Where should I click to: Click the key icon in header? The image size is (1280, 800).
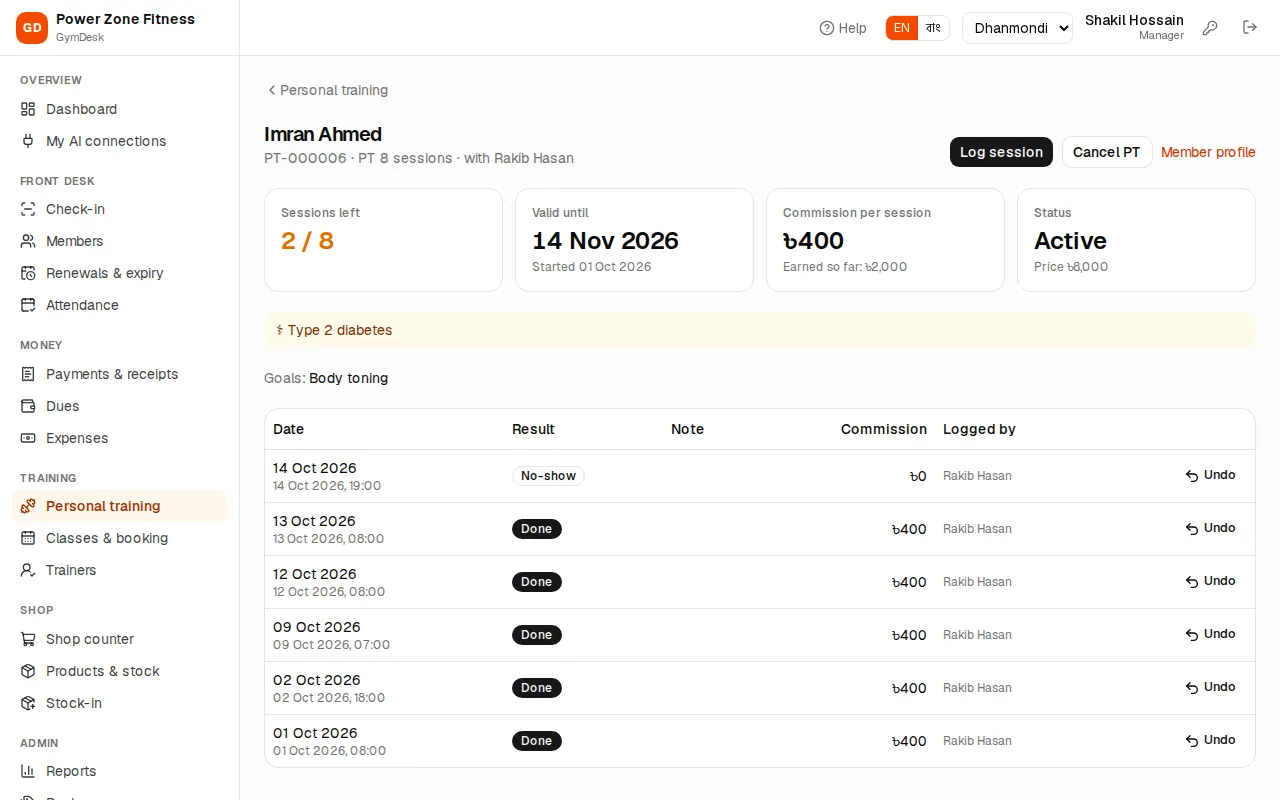[1210, 28]
